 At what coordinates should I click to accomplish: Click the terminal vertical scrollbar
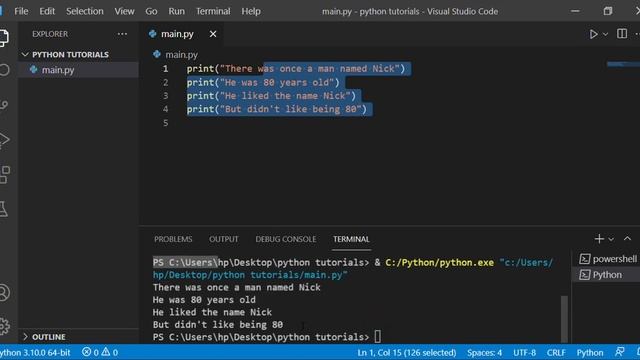pyautogui.click(x=564, y=319)
